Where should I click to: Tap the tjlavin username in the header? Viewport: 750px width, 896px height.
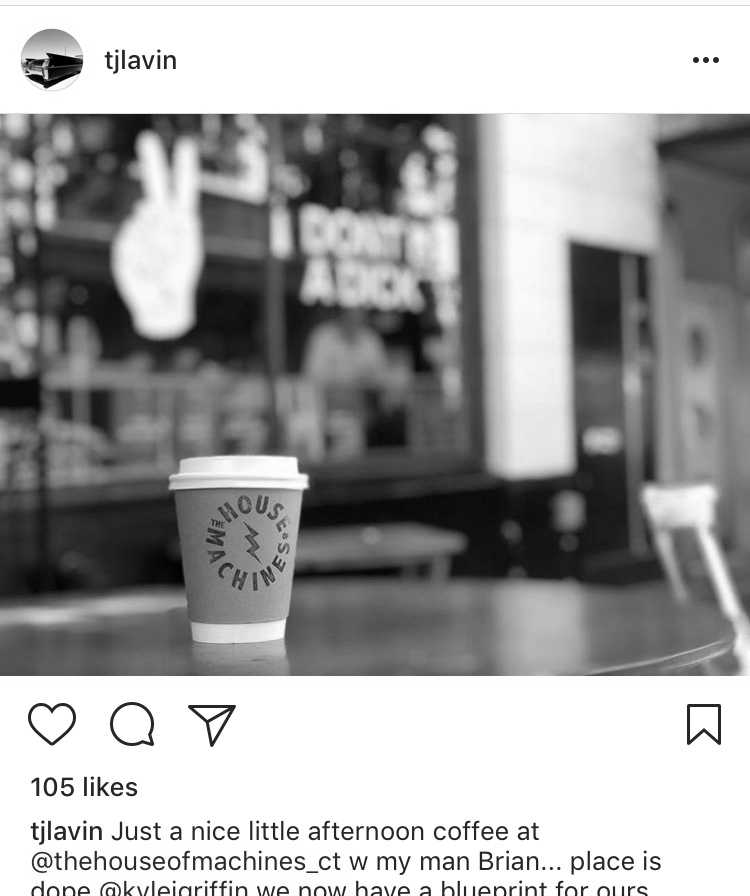(x=141, y=61)
